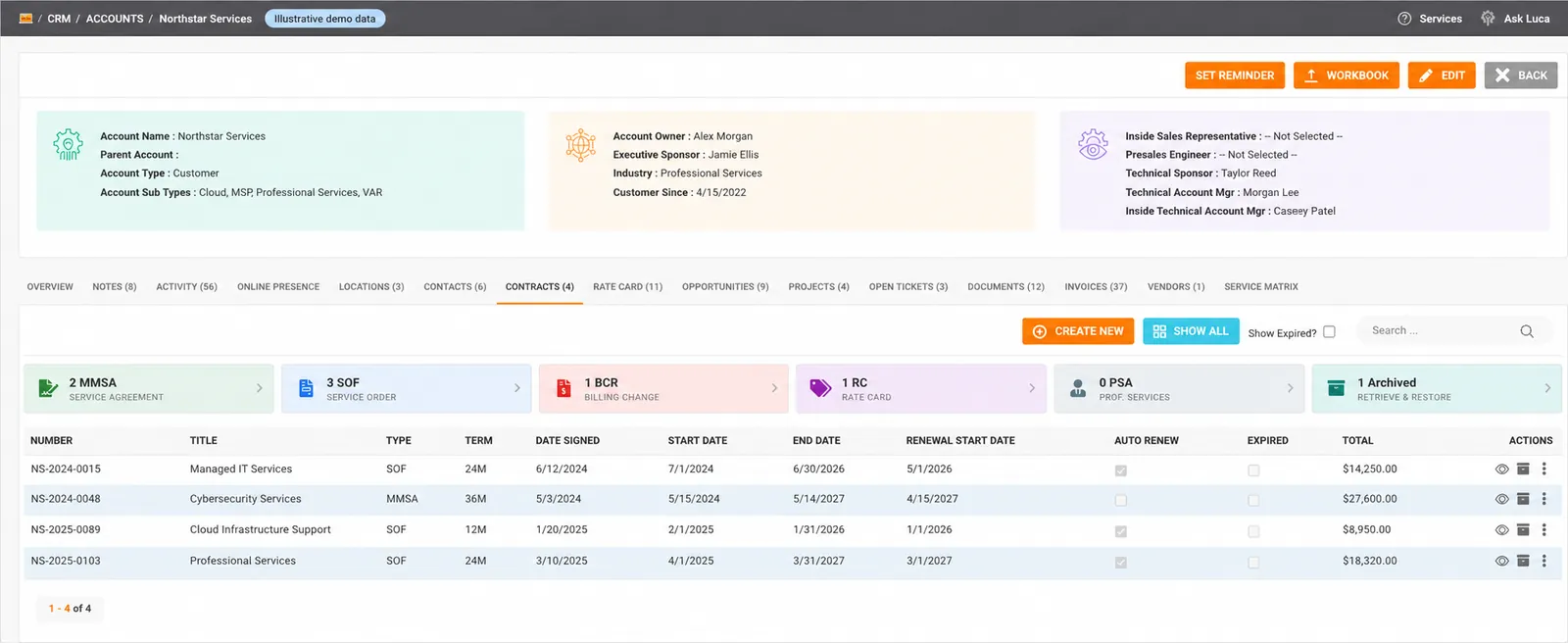Viewport: 1568px width, 643px height.
Task: Toggle Expired checkbox for NS-2025-0089
Action: point(1253,531)
